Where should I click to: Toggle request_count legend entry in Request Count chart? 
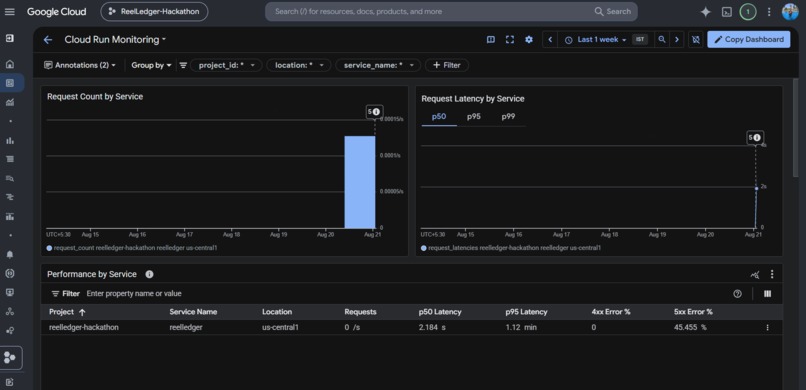point(132,248)
